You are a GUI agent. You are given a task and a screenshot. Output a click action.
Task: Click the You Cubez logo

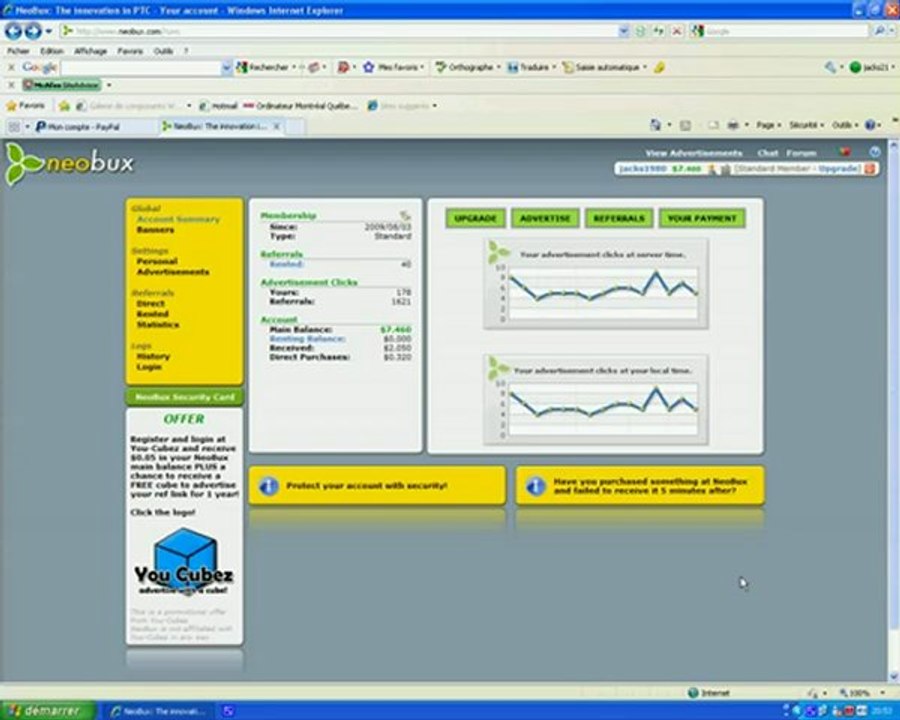pyautogui.click(x=184, y=562)
